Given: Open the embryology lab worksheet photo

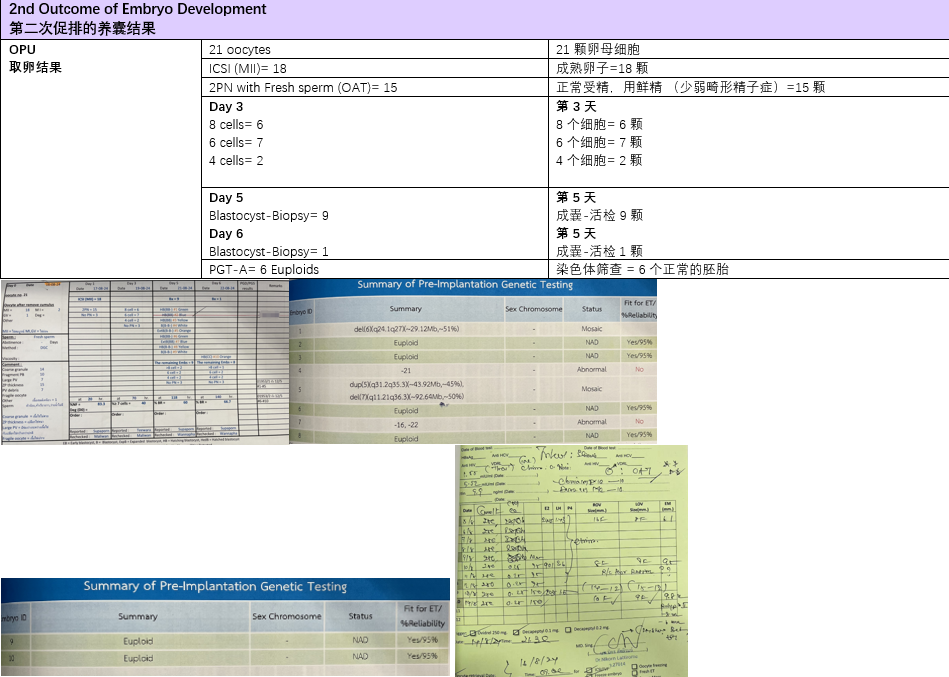Looking at the screenshot, I should tap(145, 362).
